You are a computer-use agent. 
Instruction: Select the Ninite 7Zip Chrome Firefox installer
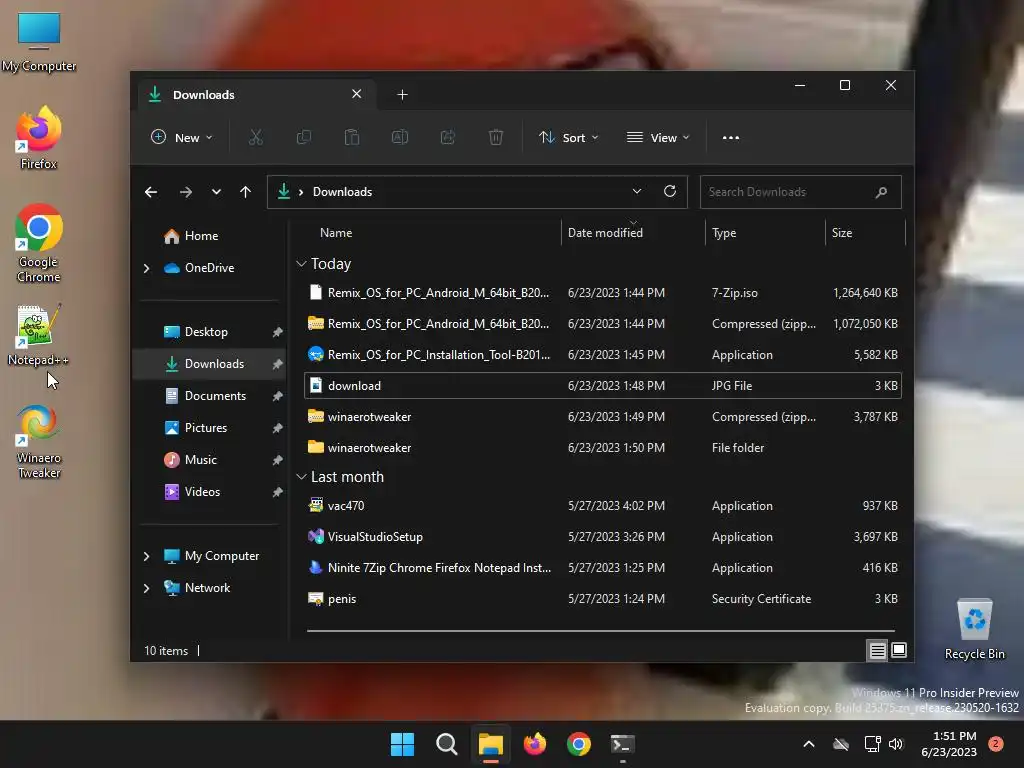click(x=602, y=568)
